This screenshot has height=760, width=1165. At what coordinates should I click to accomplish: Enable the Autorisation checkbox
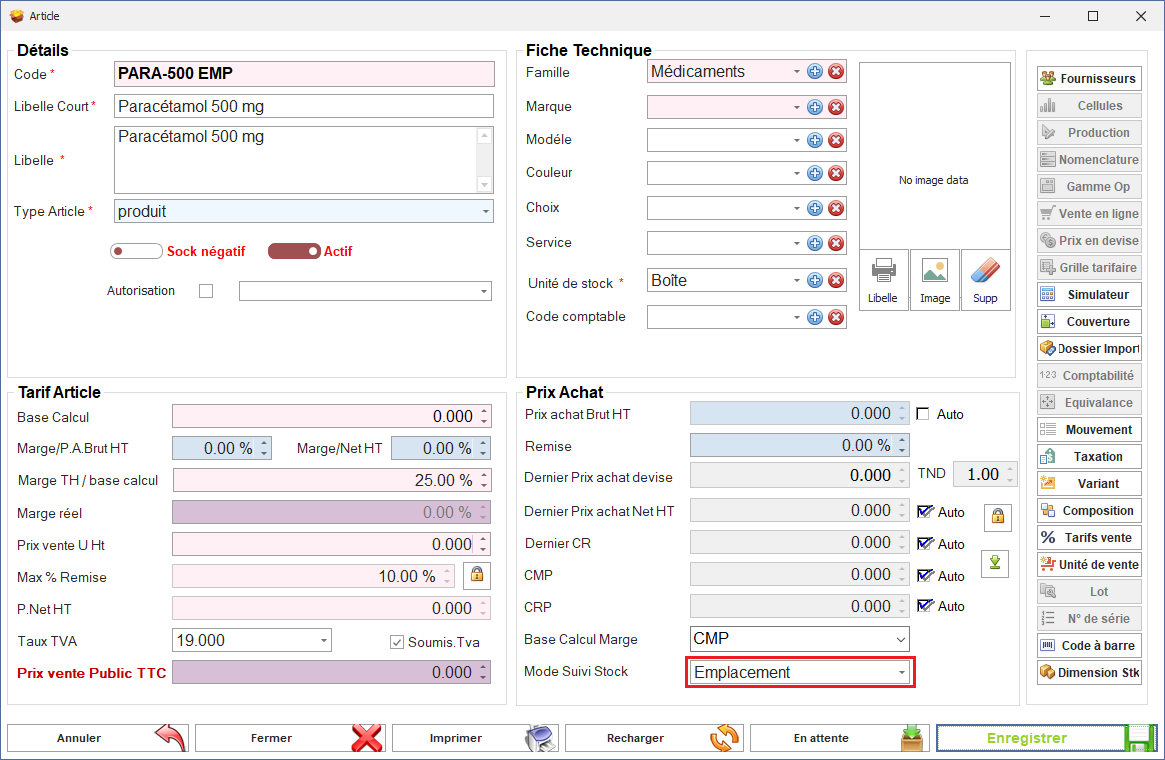[206, 291]
